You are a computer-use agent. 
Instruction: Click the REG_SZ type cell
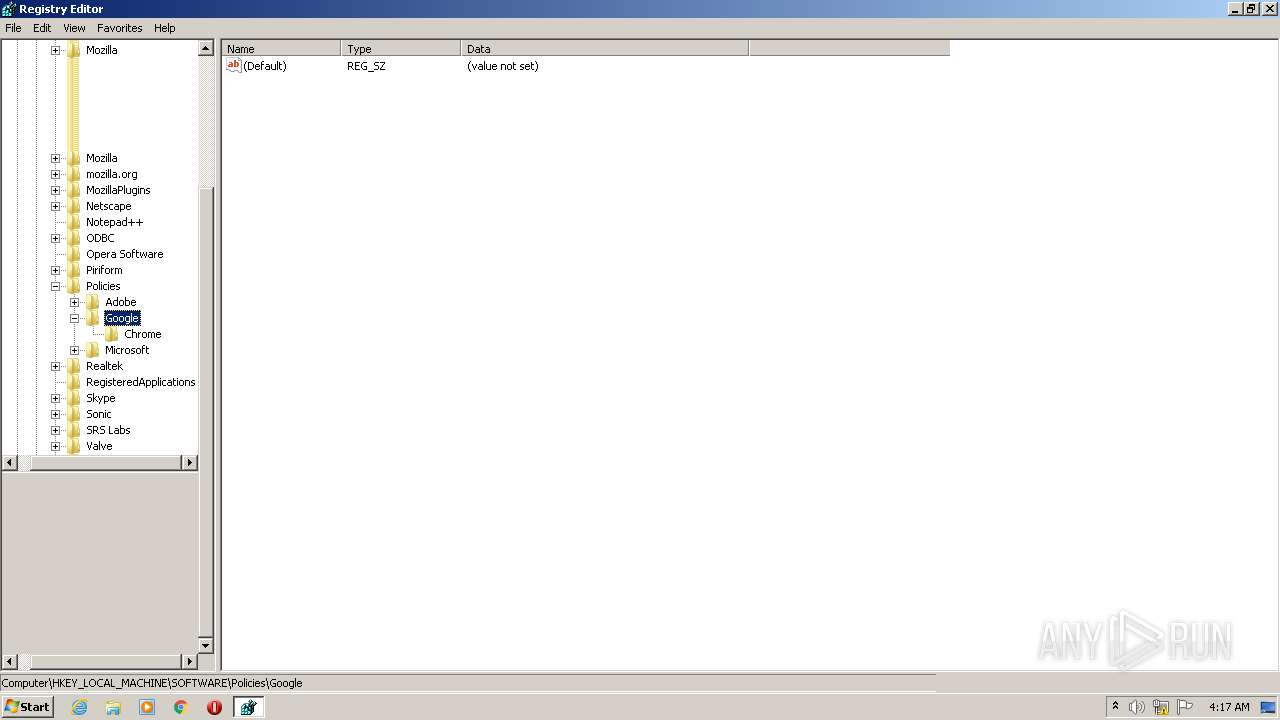[366, 66]
